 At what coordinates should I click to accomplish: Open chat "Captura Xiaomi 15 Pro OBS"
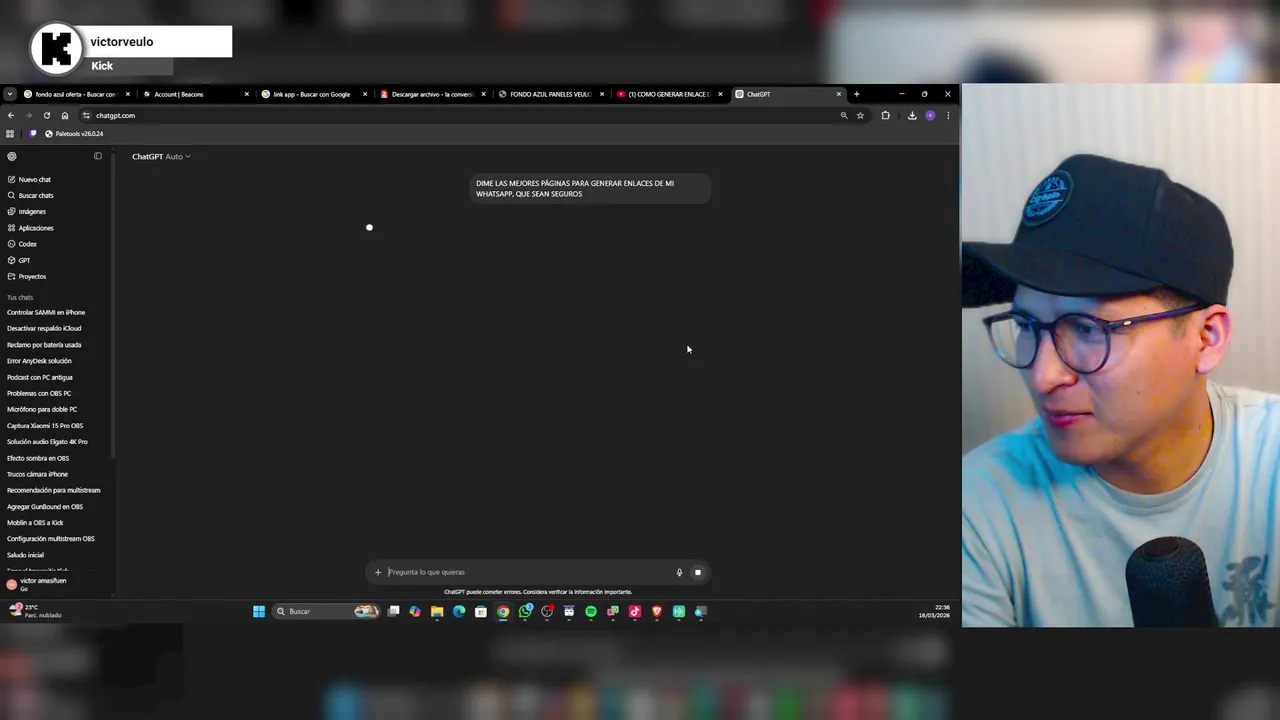(x=45, y=426)
